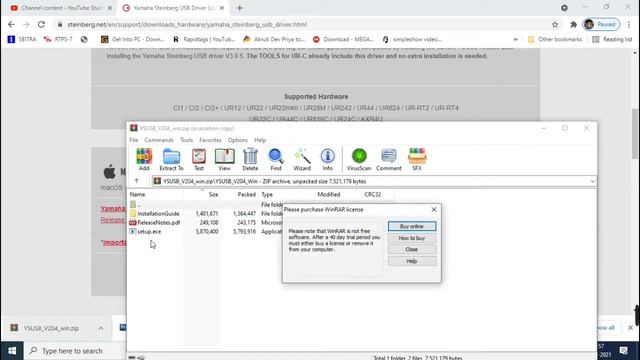Screen dimensions: 640x360
Task: Open a new Chrome tab
Action: coord(240,8)
